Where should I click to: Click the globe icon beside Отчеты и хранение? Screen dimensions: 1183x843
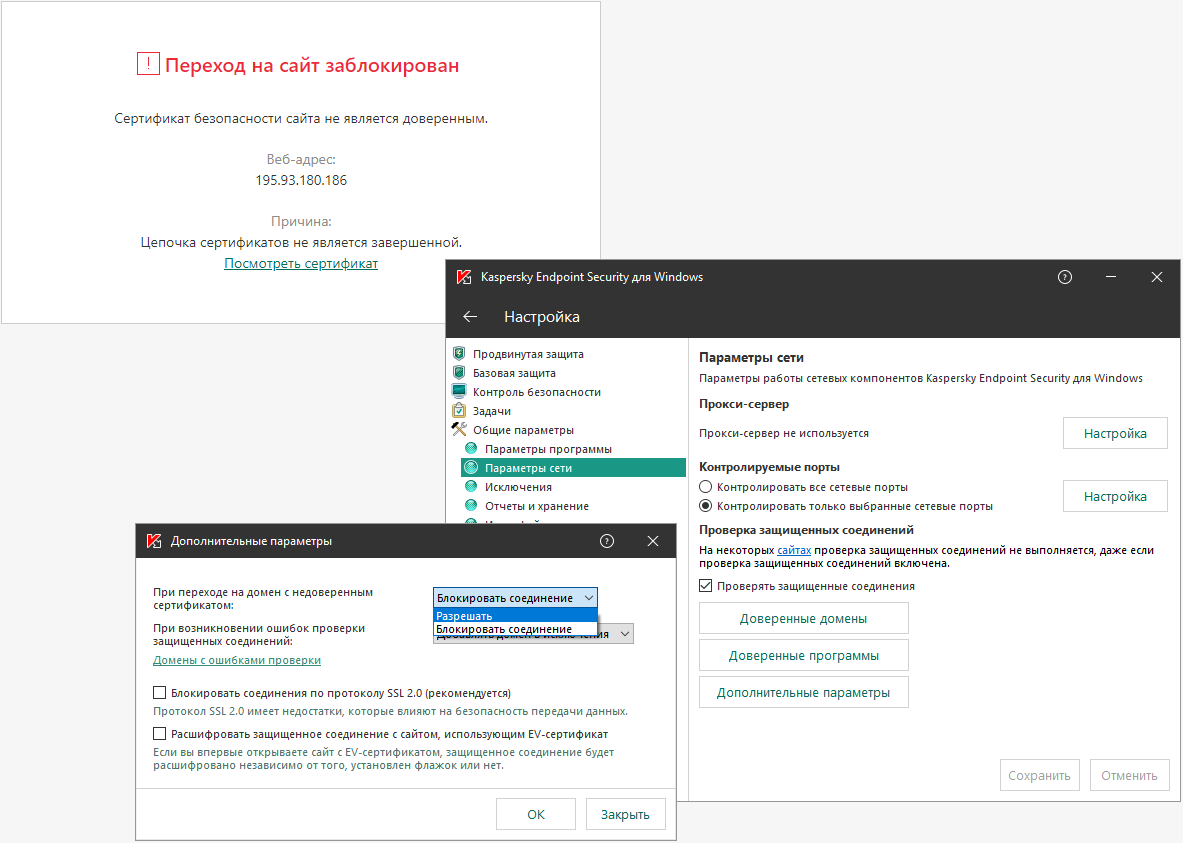(471, 505)
